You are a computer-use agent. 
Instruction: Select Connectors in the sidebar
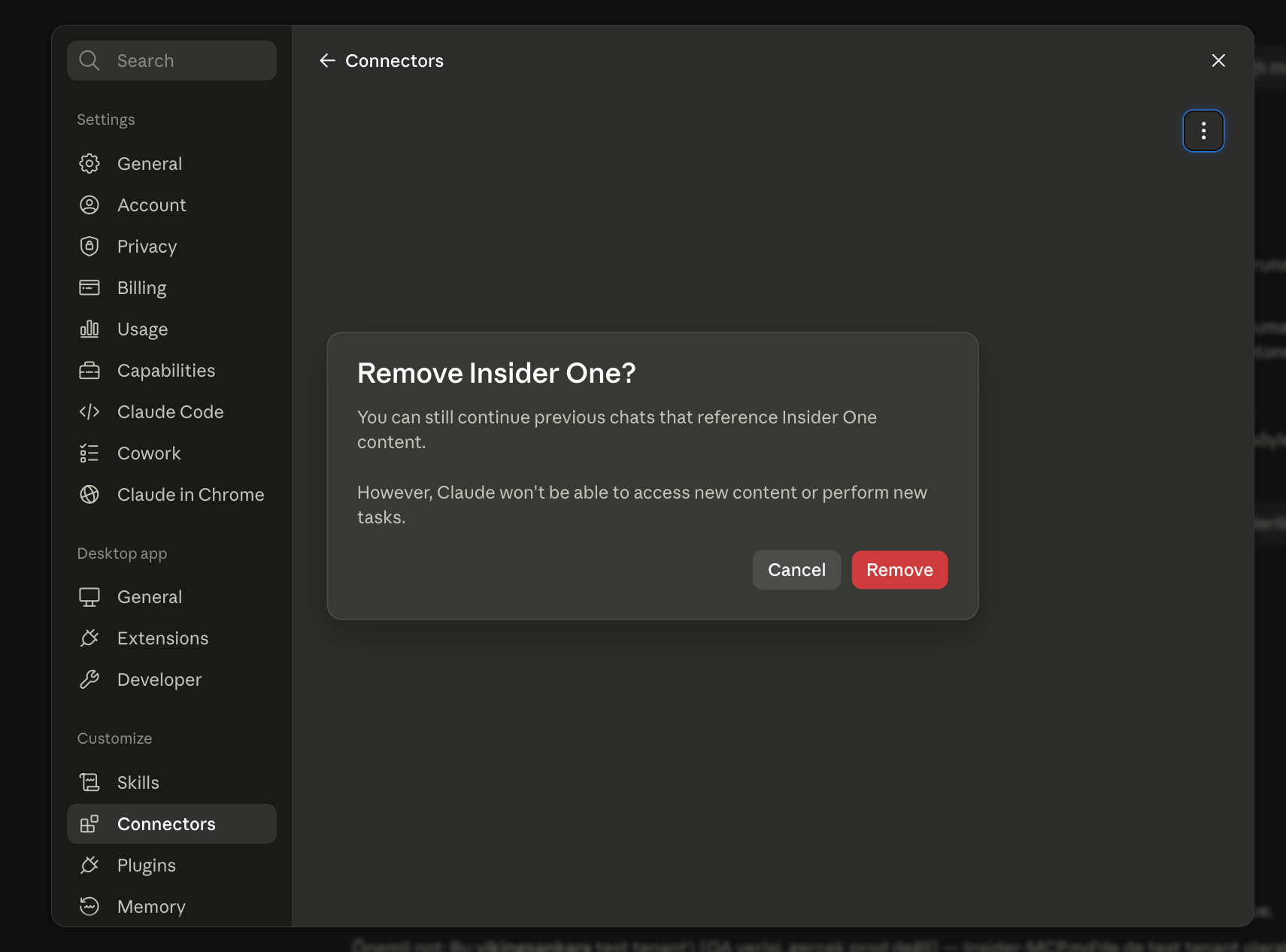tap(171, 823)
